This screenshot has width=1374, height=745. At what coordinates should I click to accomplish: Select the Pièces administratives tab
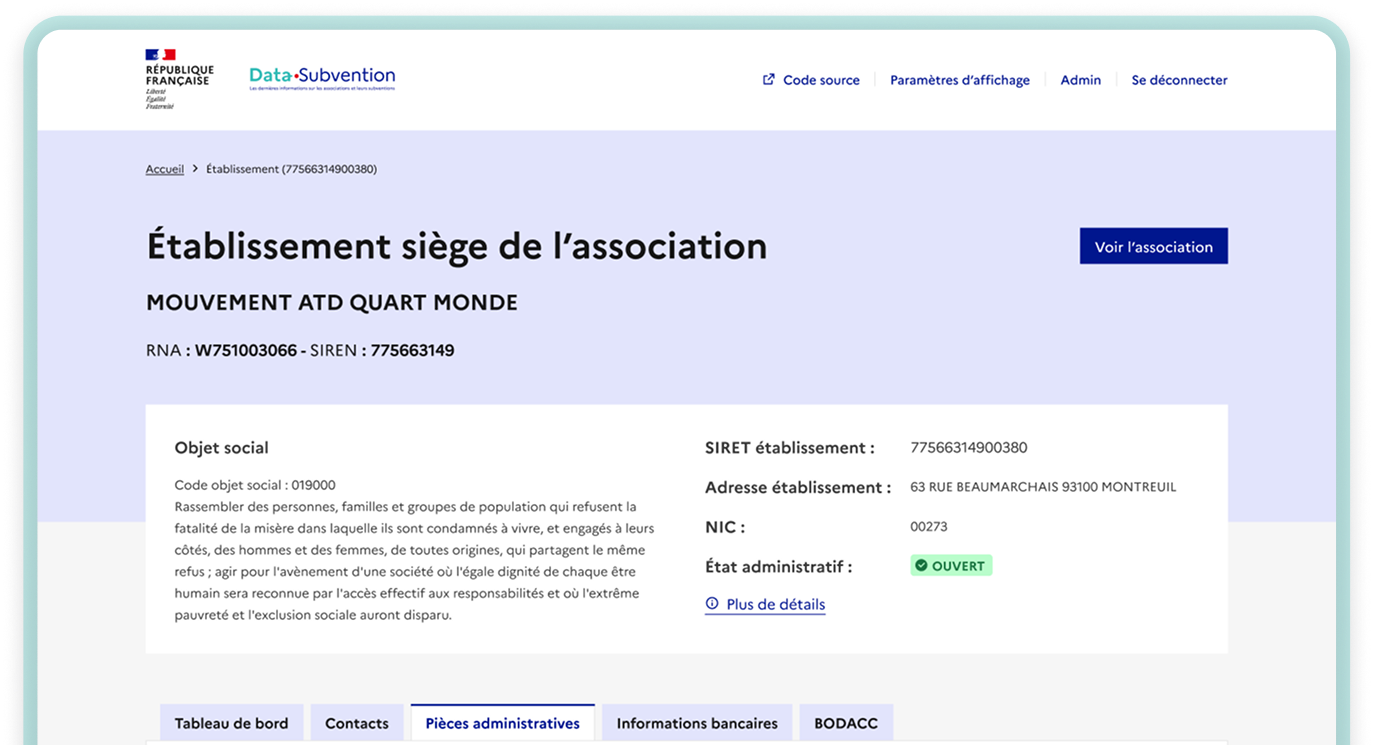(502, 723)
